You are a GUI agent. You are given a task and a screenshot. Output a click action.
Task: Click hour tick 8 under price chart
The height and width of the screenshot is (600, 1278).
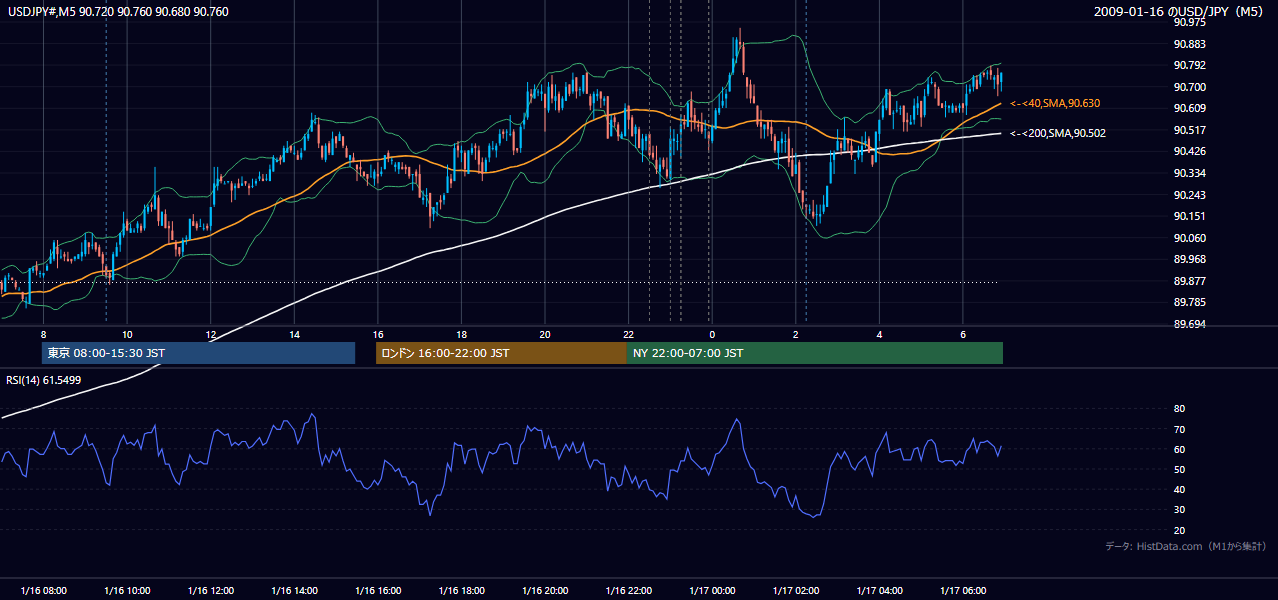pos(43,333)
